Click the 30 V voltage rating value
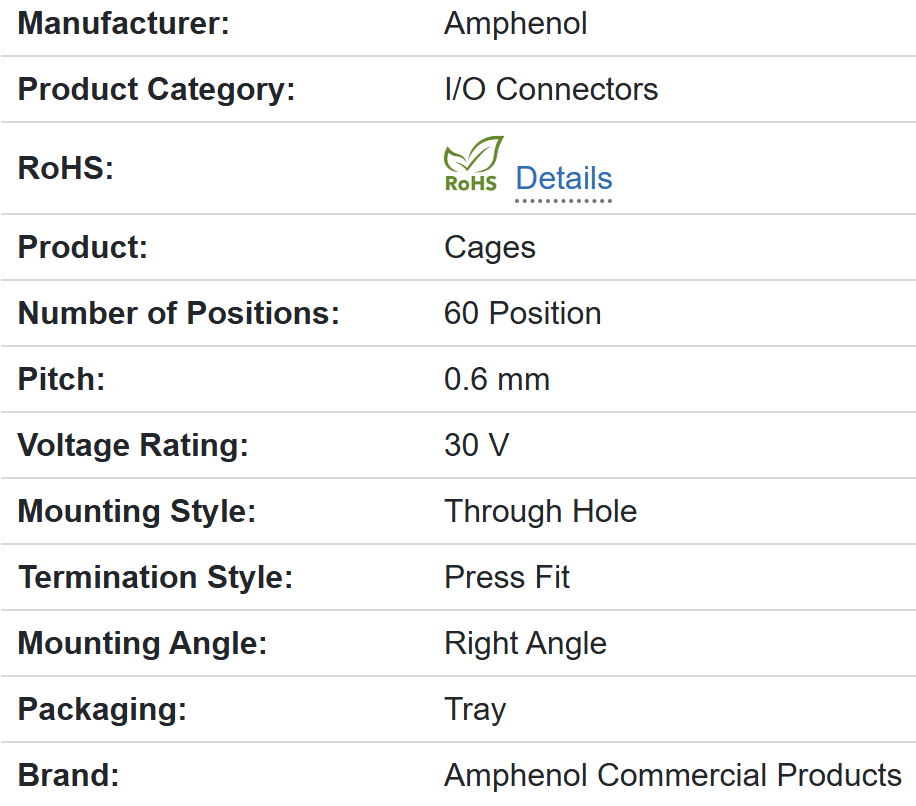Viewport: 916px width, 806px height. pyautogui.click(x=476, y=445)
